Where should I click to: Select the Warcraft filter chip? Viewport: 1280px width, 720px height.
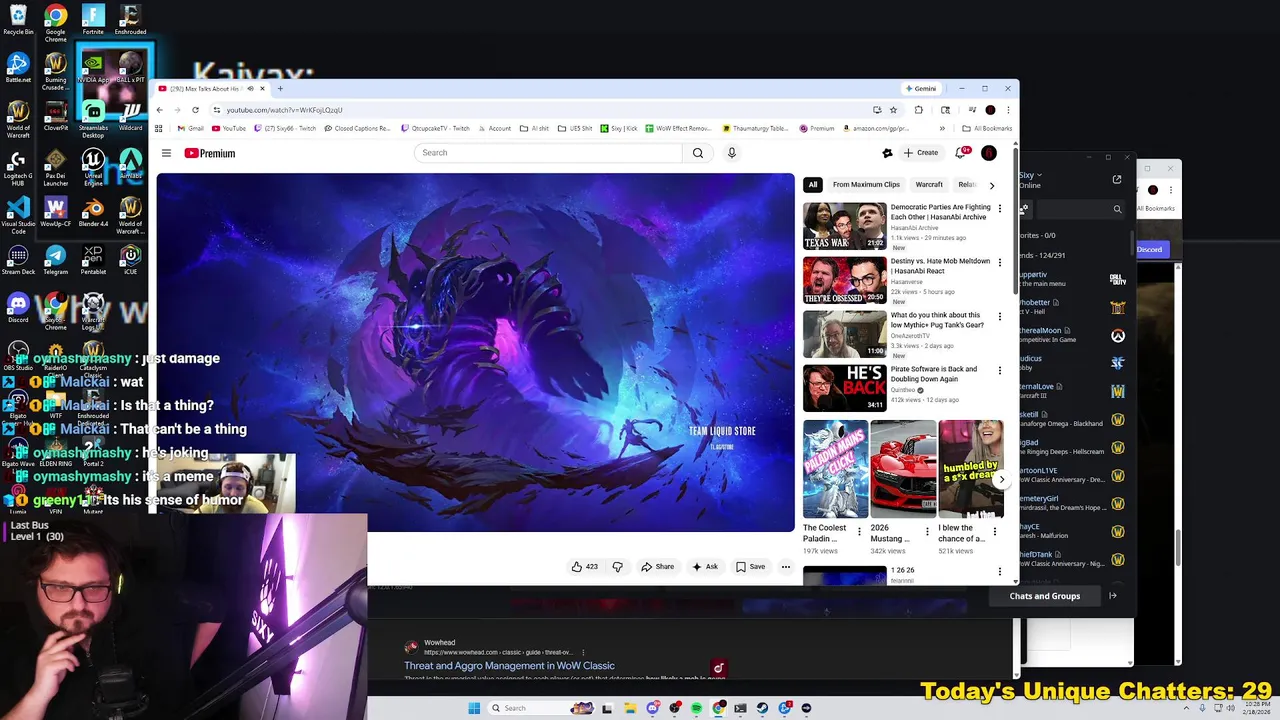[x=929, y=185]
